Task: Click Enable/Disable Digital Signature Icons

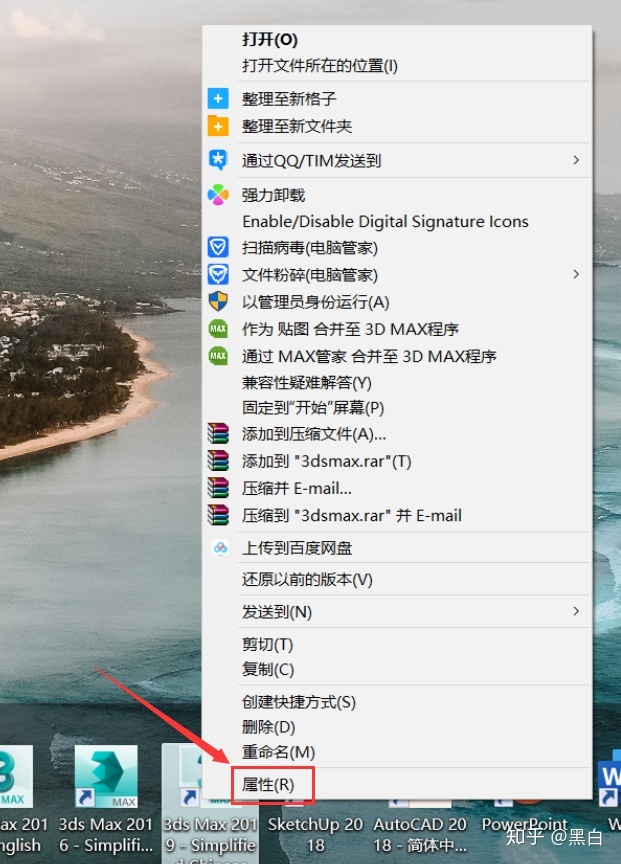Action: [385, 222]
